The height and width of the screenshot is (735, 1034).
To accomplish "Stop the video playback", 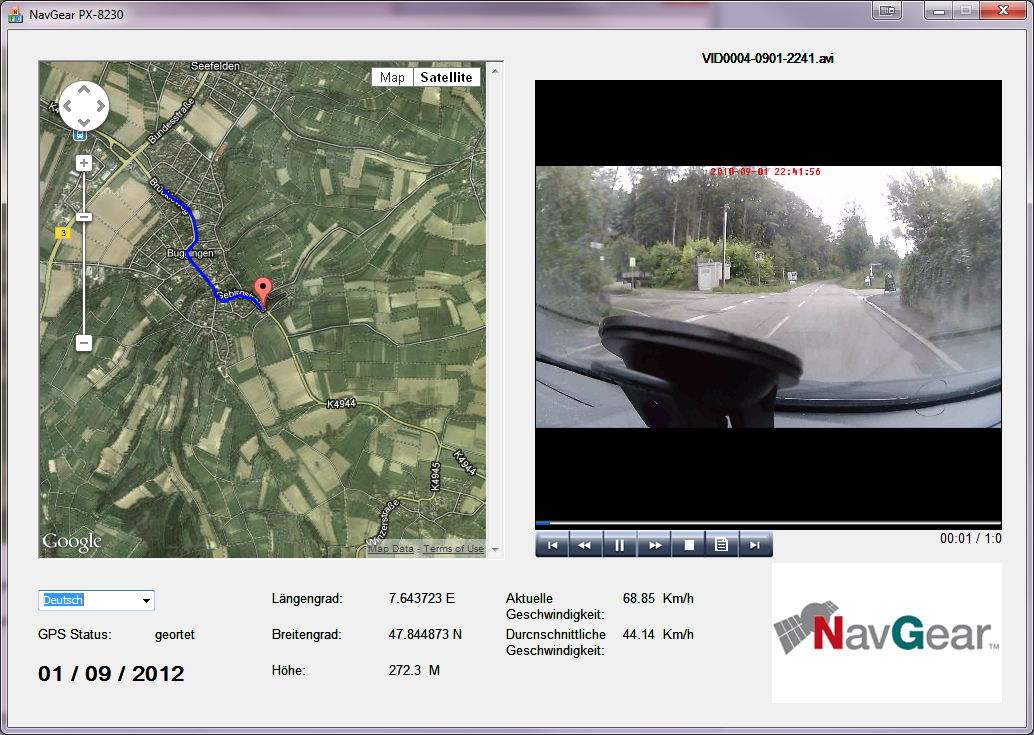I will 688,545.
